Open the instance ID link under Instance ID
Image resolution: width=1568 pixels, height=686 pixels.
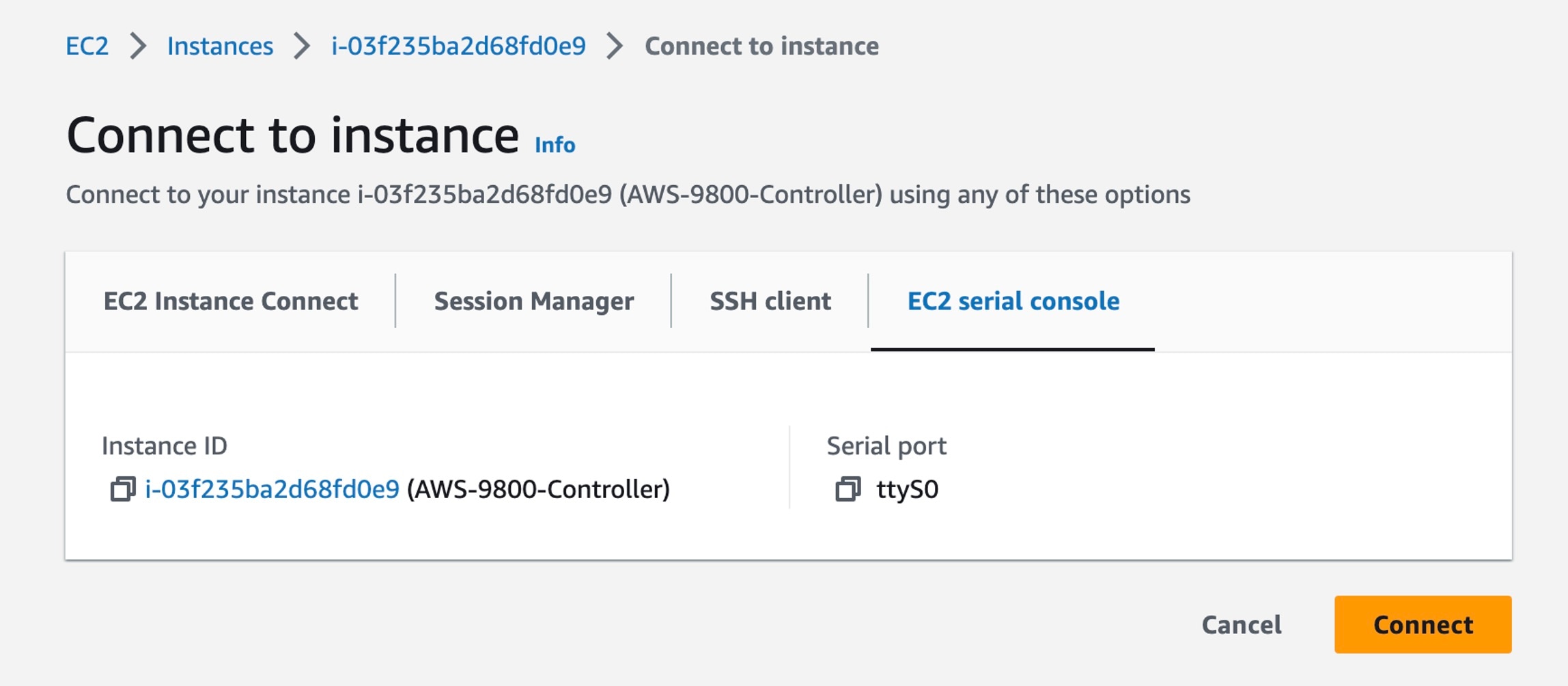click(x=272, y=489)
